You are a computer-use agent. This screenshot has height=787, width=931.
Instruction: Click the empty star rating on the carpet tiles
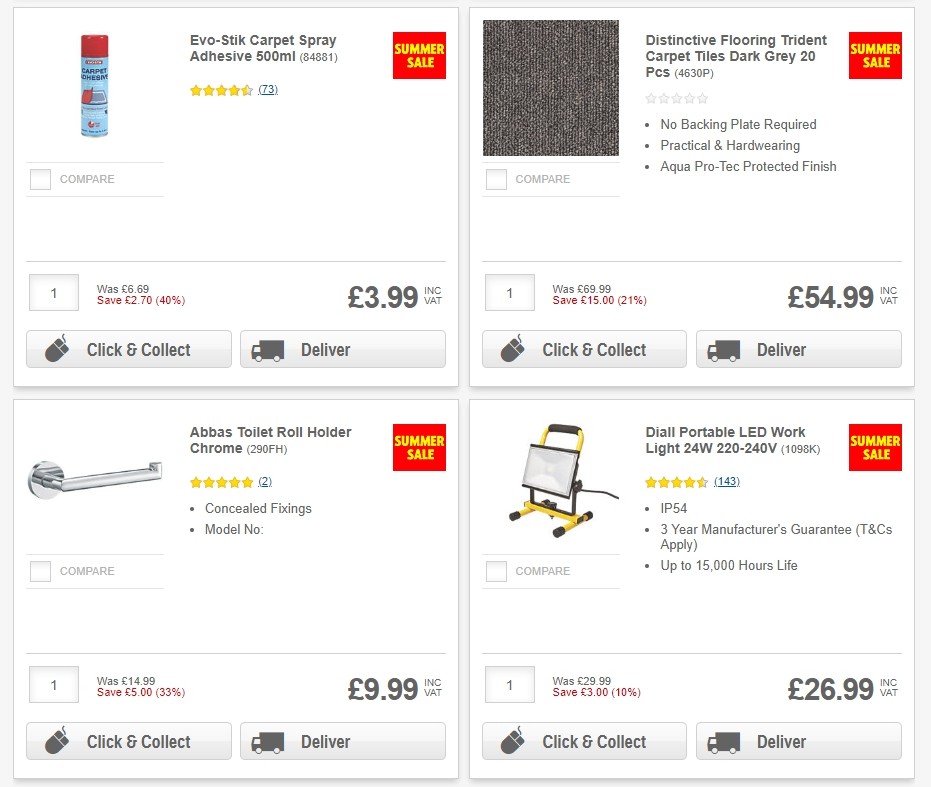pyautogui.click(x=676, y=99)
